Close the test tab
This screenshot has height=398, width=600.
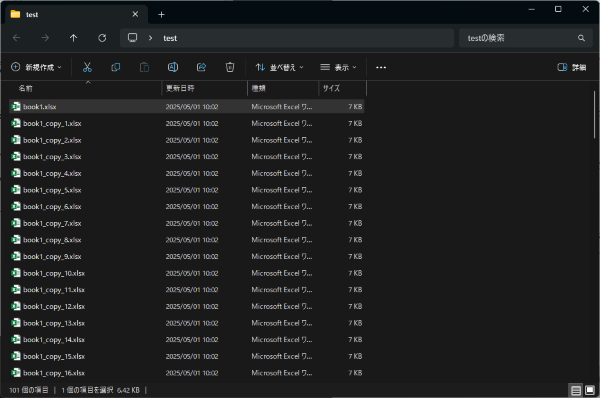click(x=135, y=14)
